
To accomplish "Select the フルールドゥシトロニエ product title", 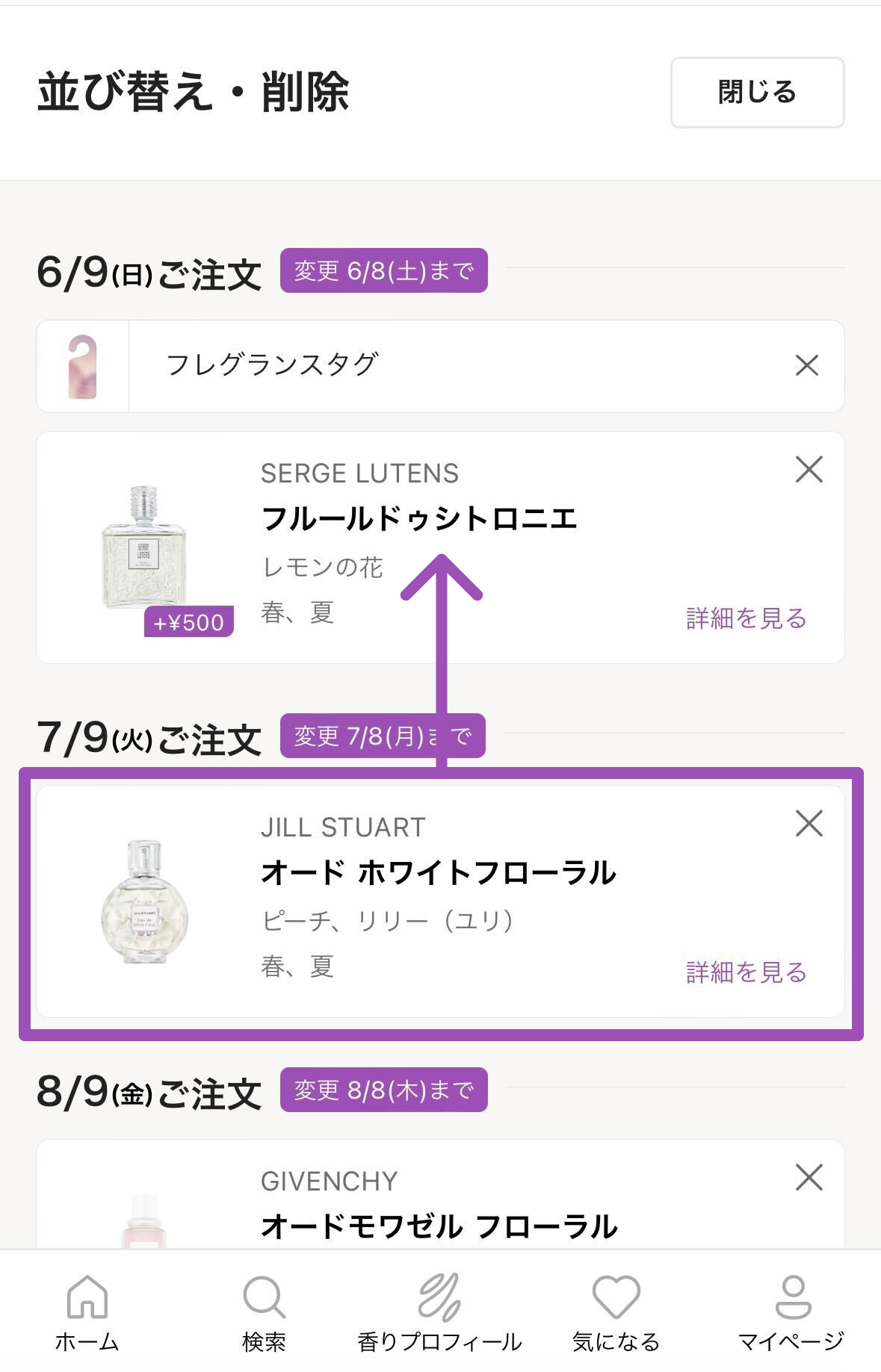I will [x=419, y=518].
